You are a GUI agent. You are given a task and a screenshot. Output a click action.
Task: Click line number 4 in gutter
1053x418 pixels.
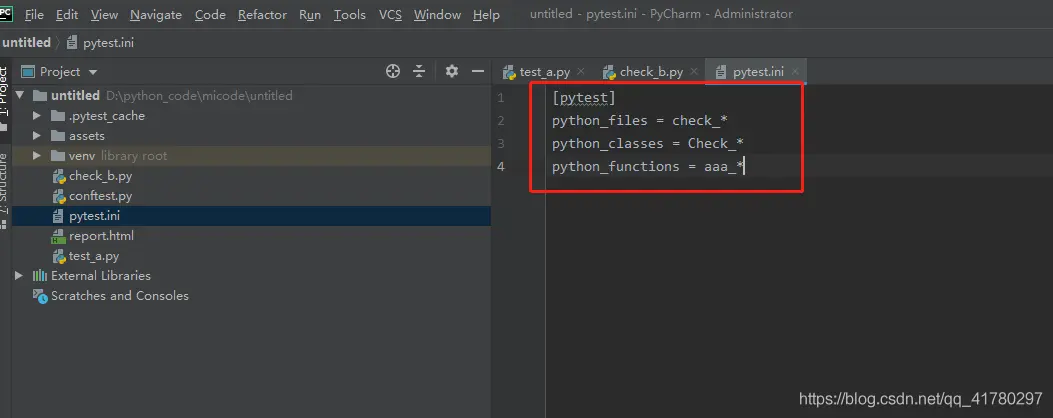(500, 167)
